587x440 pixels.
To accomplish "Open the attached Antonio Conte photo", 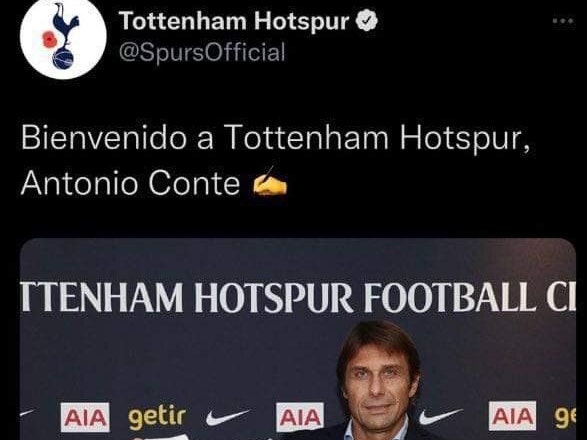I will pyautogui.click(x=298, y=339).
